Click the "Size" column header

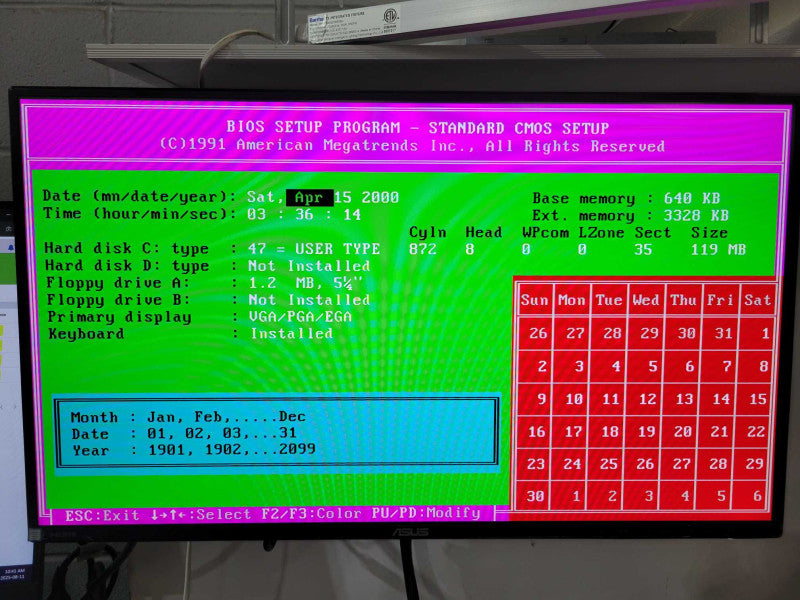pos(709,233)
